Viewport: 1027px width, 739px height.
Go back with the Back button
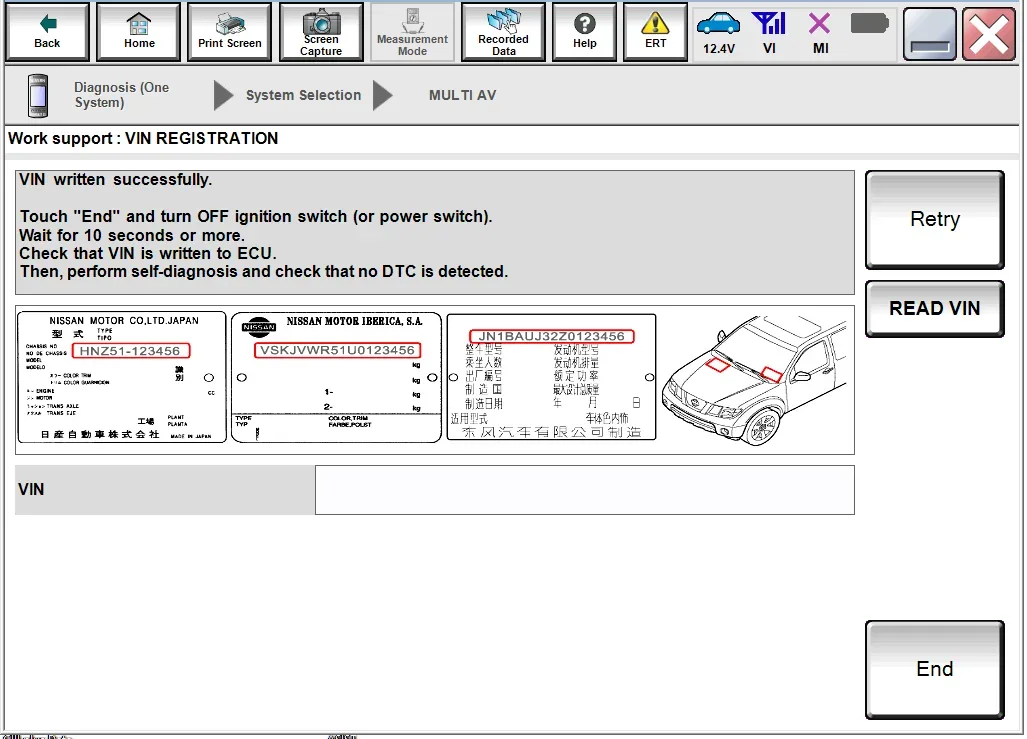pos(47,32)
